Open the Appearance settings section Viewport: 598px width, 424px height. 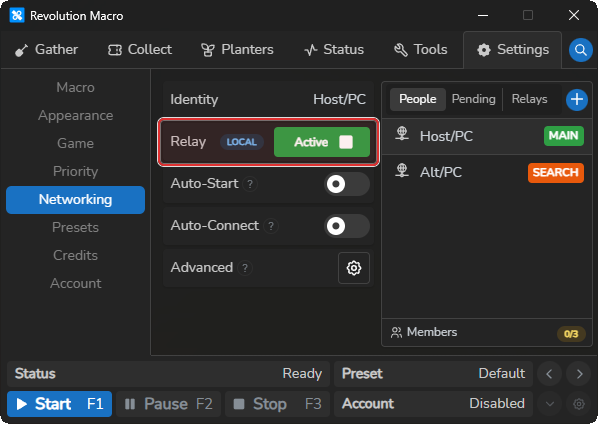pyautogui.click(x=76, y=116)
